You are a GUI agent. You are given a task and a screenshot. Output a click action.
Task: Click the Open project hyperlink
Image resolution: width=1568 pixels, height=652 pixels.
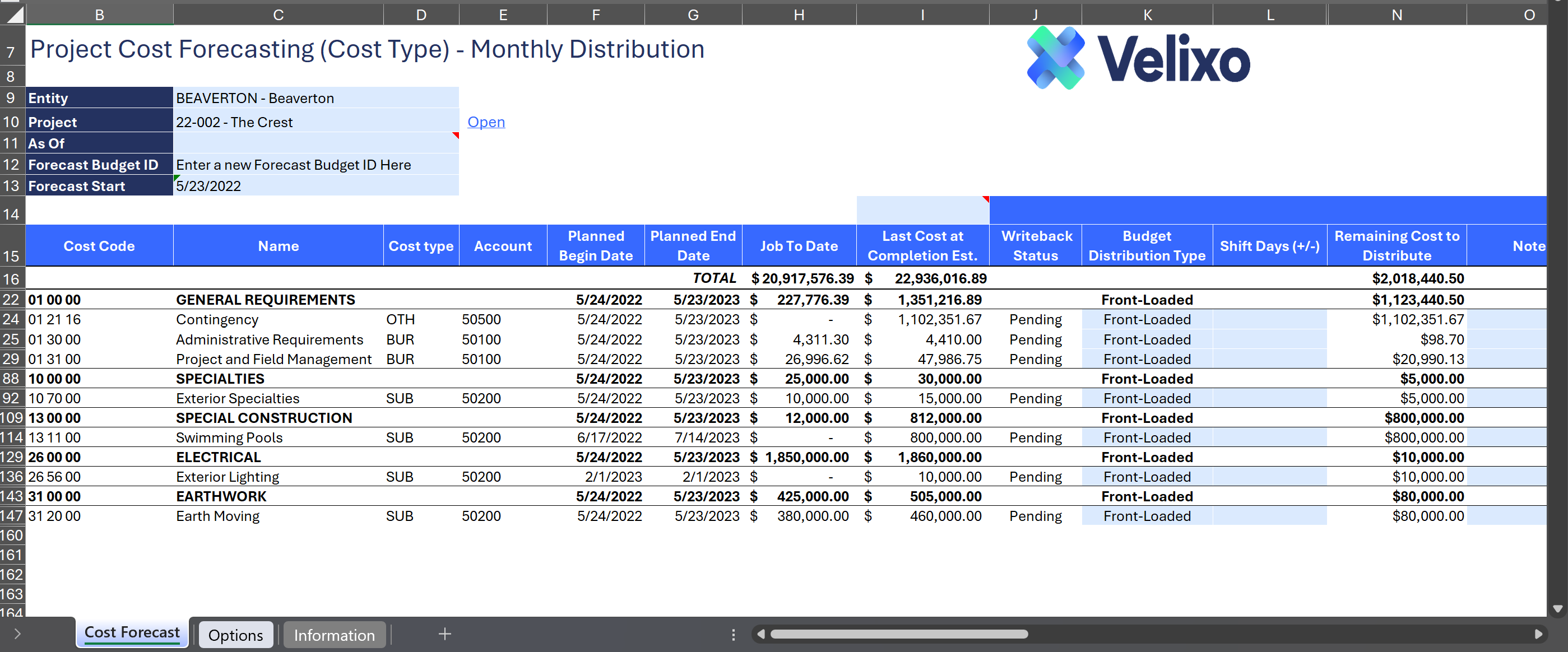(486, 122)
